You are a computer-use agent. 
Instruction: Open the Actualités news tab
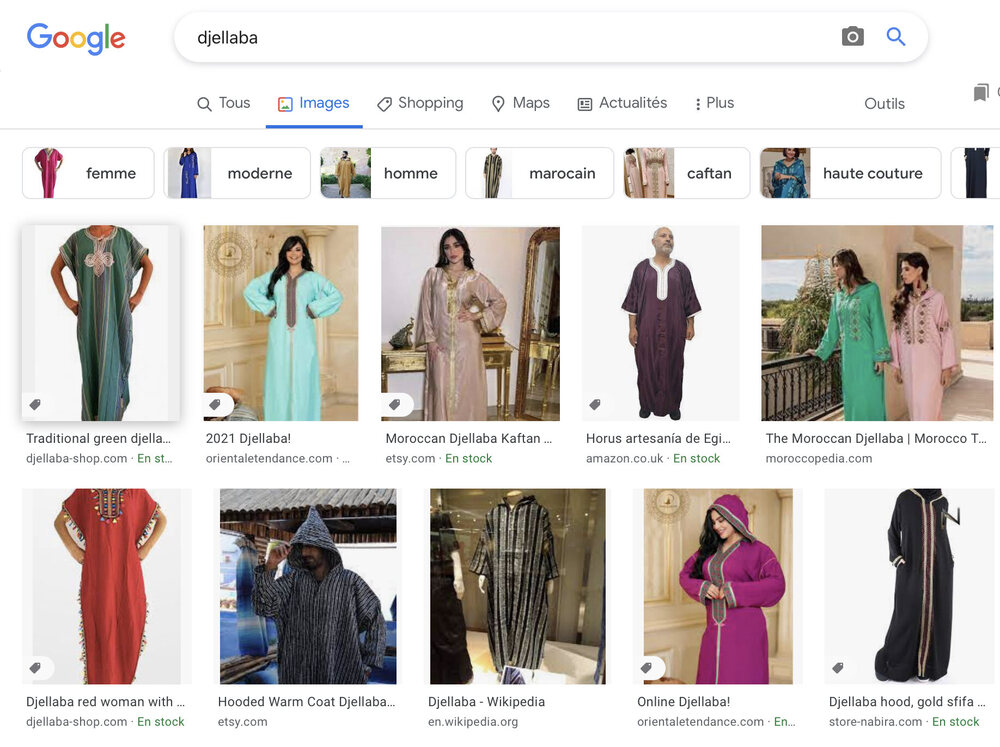pyautogui.click(x=622, y=103)
